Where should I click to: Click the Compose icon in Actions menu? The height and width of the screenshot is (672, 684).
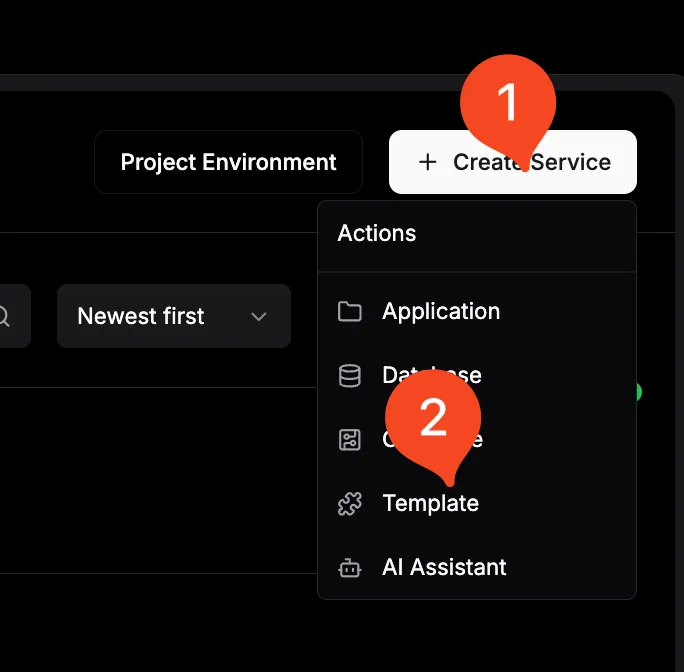pyautogui.click(x=350, y=440)
